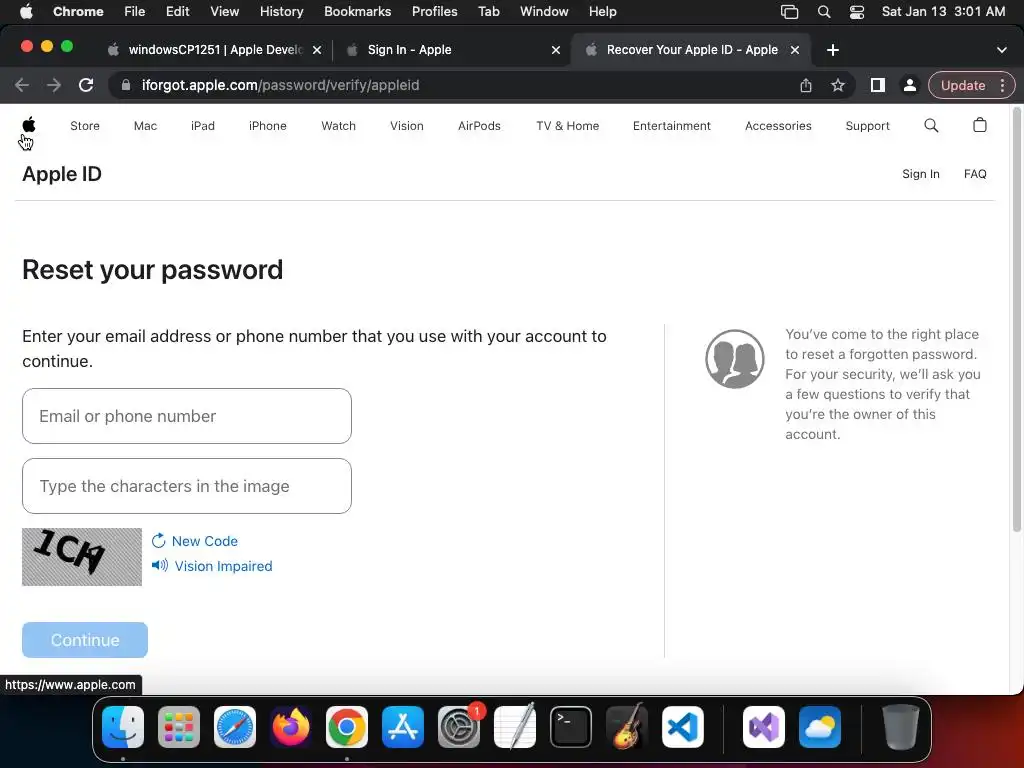Click the Apple logo in site navigation
1024x768 pixels.
click(x=29, y=125)
